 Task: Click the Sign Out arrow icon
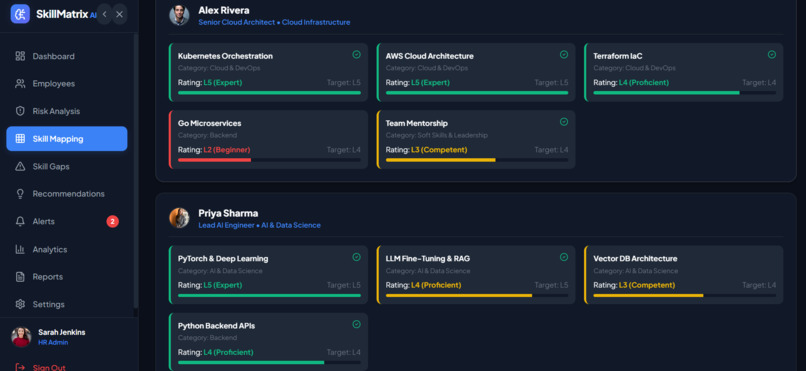(20, 367)
